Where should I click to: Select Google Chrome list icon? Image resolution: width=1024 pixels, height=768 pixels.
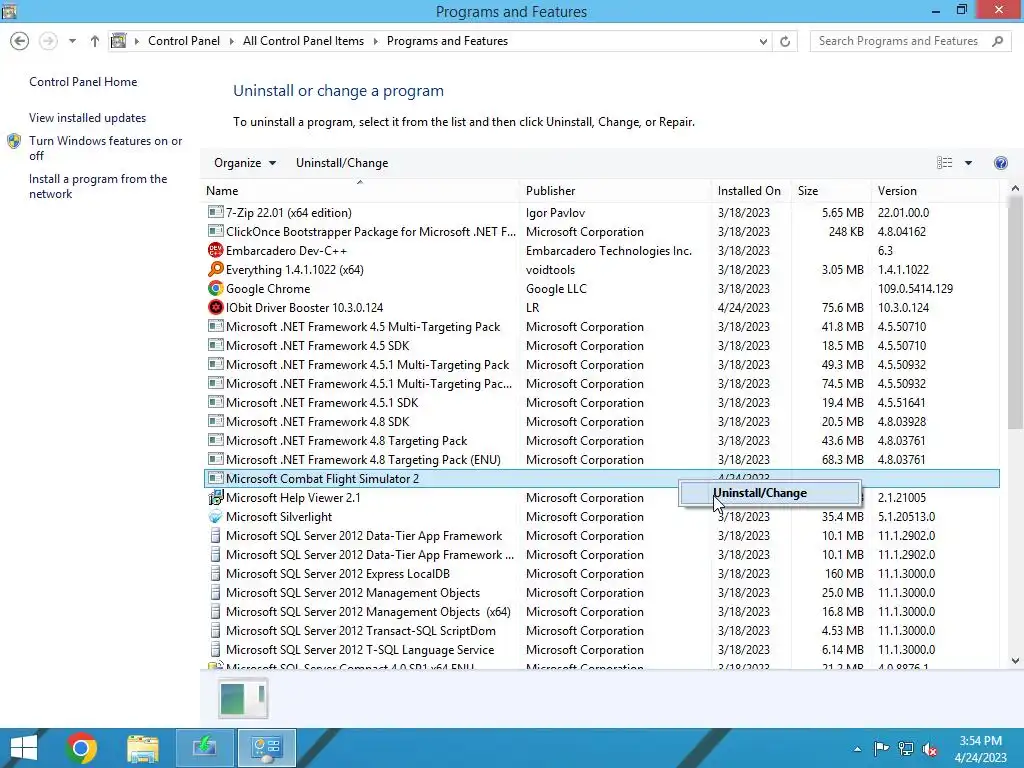(x=215, y=288)
